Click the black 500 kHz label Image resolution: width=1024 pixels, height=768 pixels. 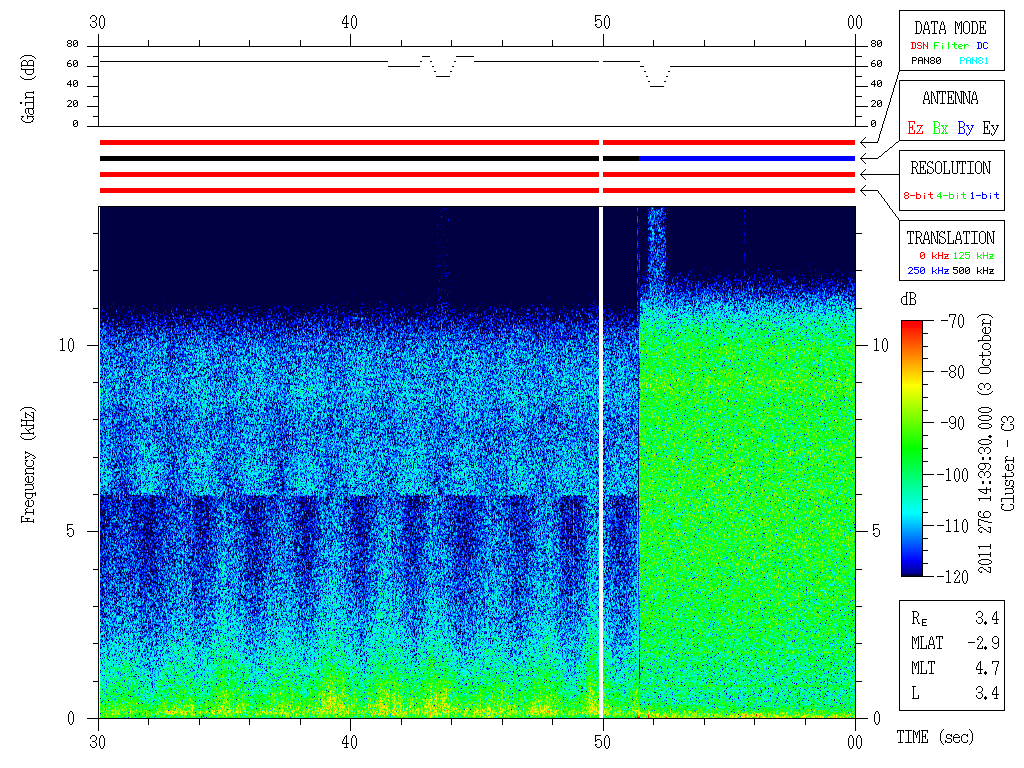click(x=973, y=270)
